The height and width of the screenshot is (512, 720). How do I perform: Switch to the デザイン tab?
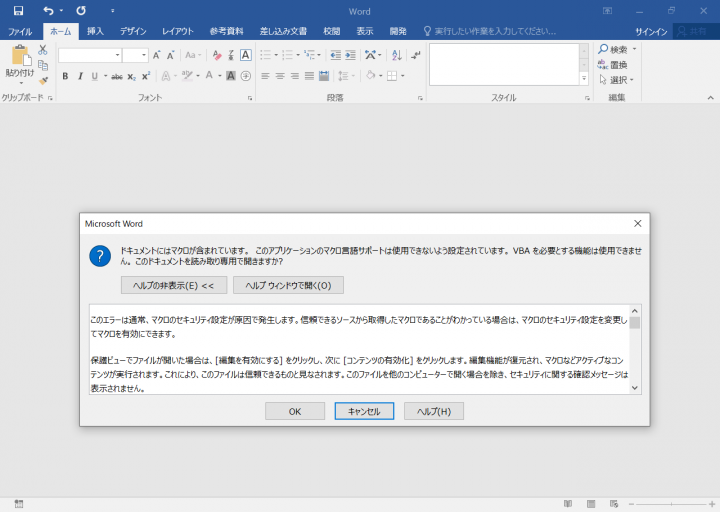point(133,31)
